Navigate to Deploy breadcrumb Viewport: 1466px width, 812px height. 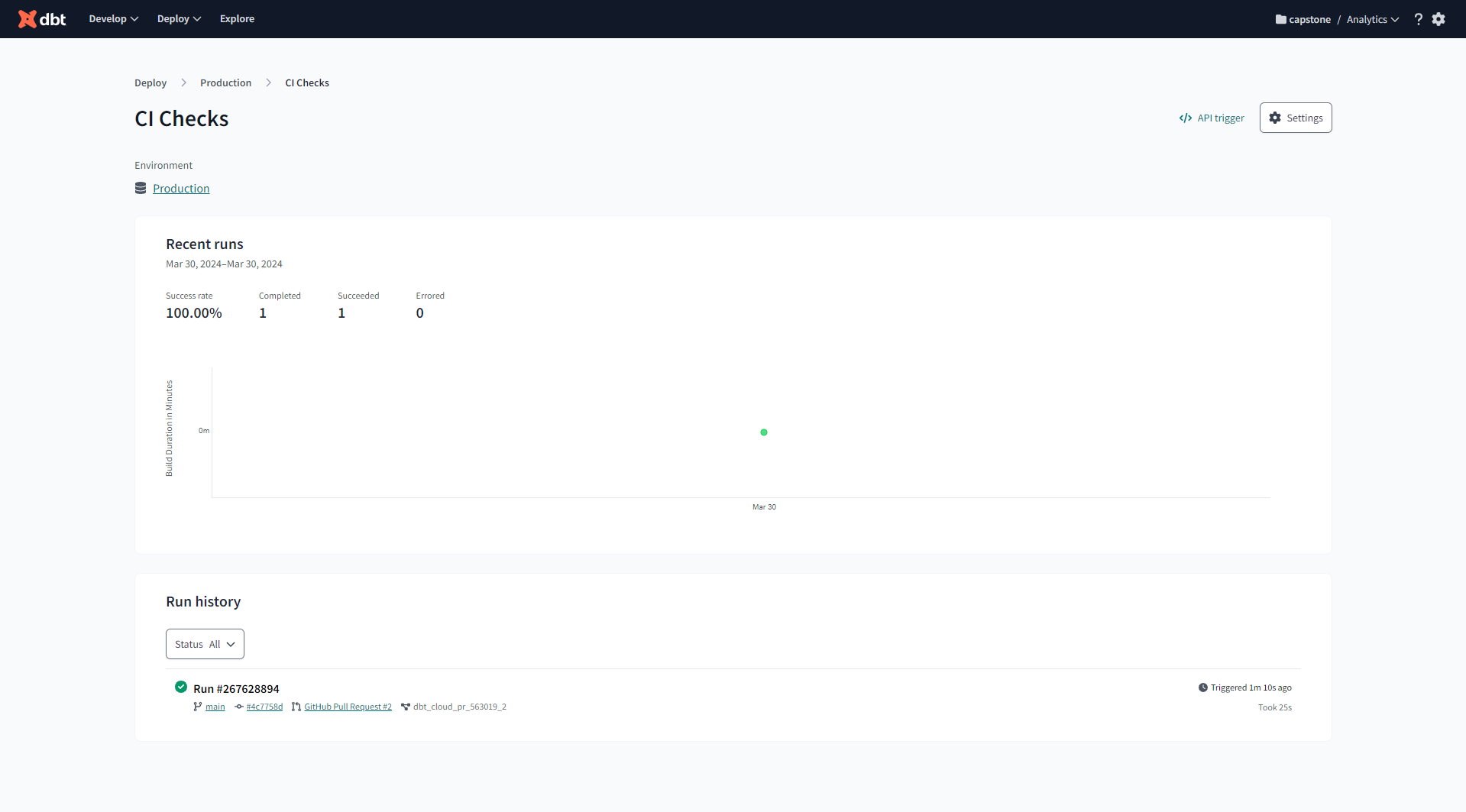pos(150,82)
